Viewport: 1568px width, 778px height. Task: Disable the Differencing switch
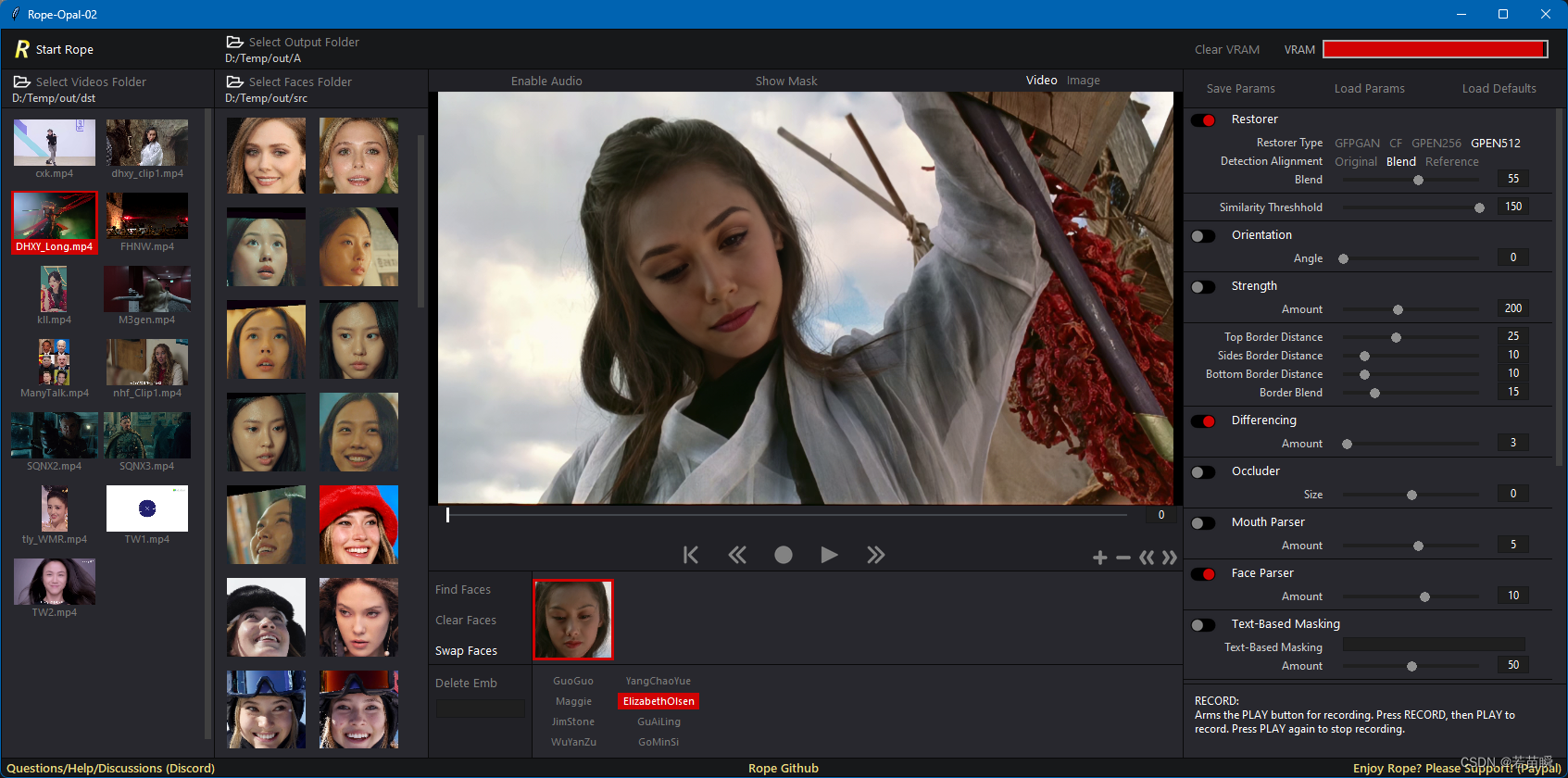(x=1203, y=421)
